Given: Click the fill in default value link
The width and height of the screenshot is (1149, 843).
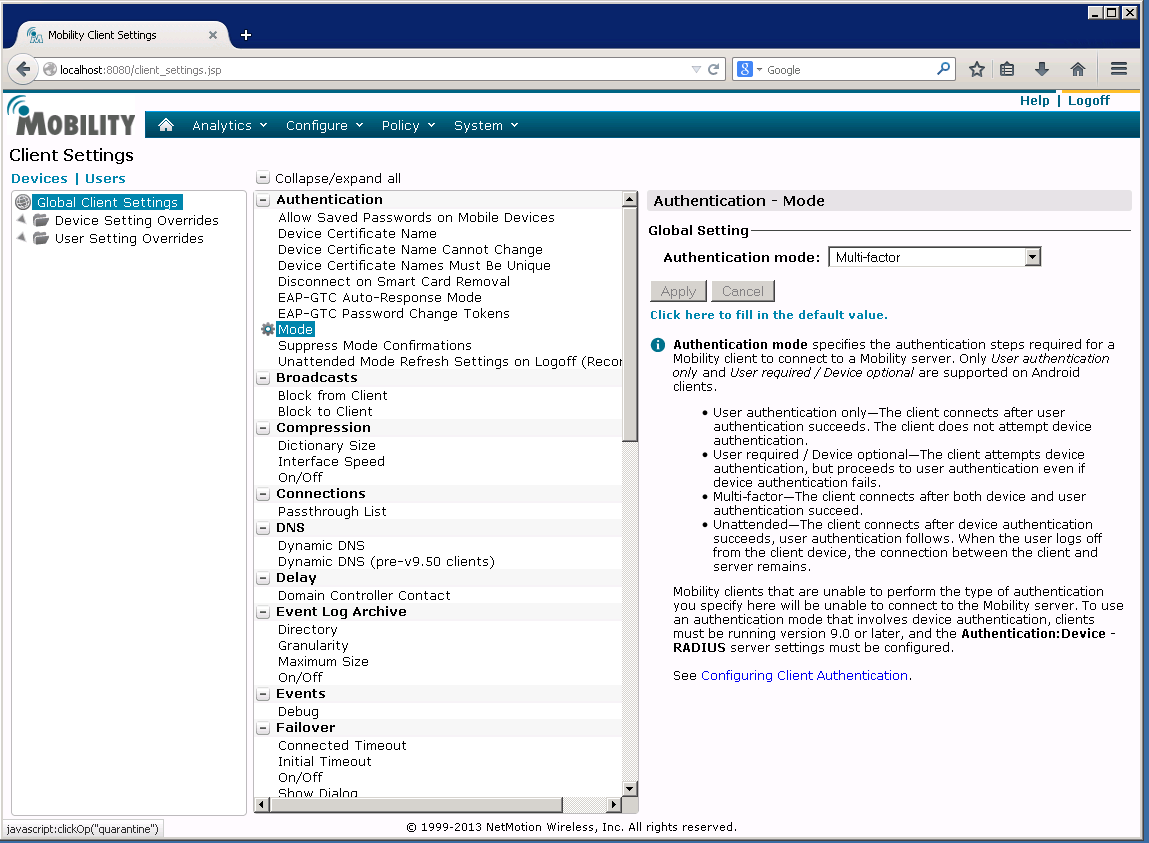Looking at the screenshot, I should click(x=768, y=315).
